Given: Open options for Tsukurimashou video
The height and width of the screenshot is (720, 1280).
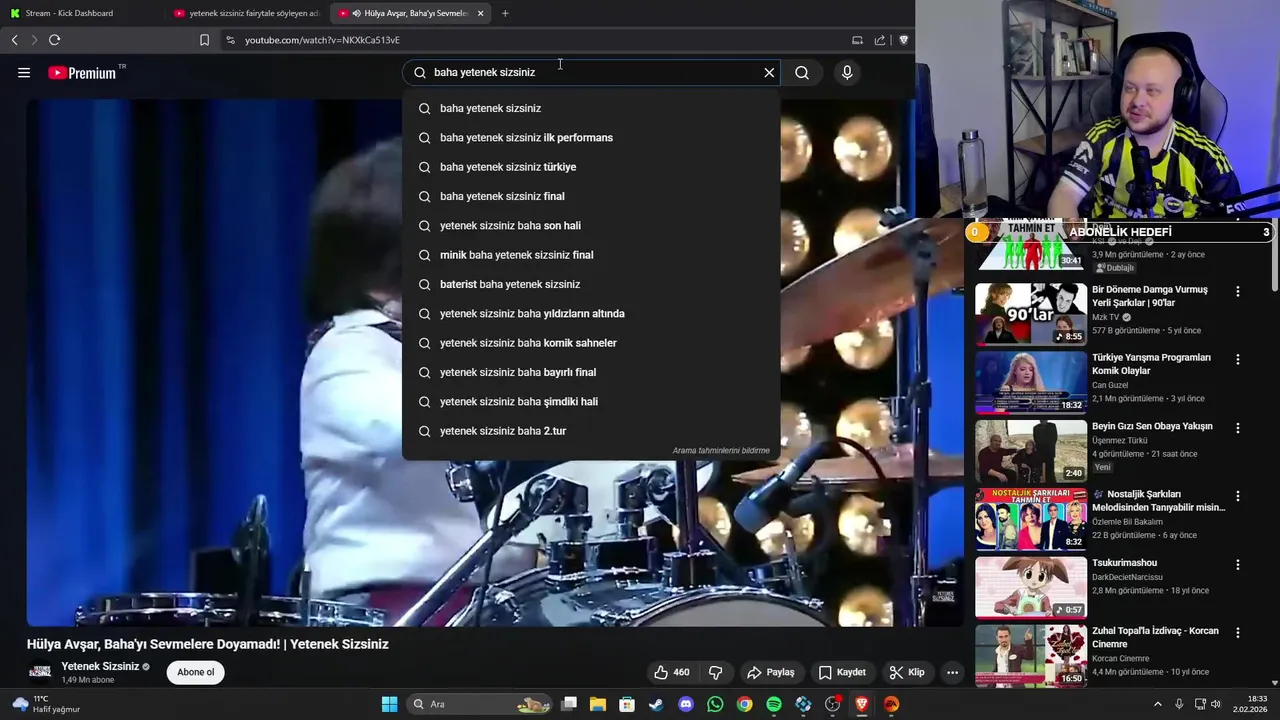Looking at the screenshot, I should (1237, 565).
